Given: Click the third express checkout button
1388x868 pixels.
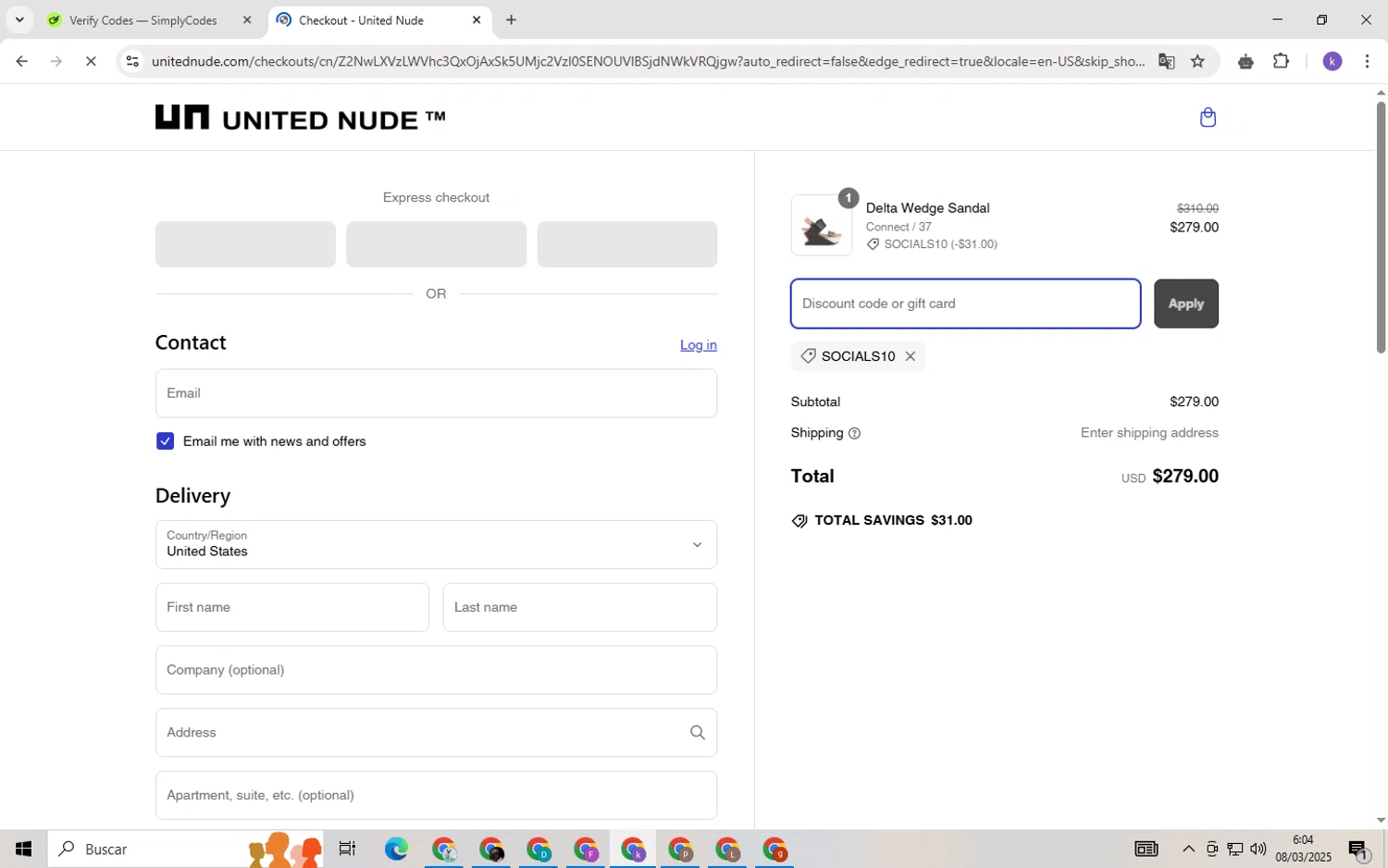Looking at the screenshot, I should [626, 244].
